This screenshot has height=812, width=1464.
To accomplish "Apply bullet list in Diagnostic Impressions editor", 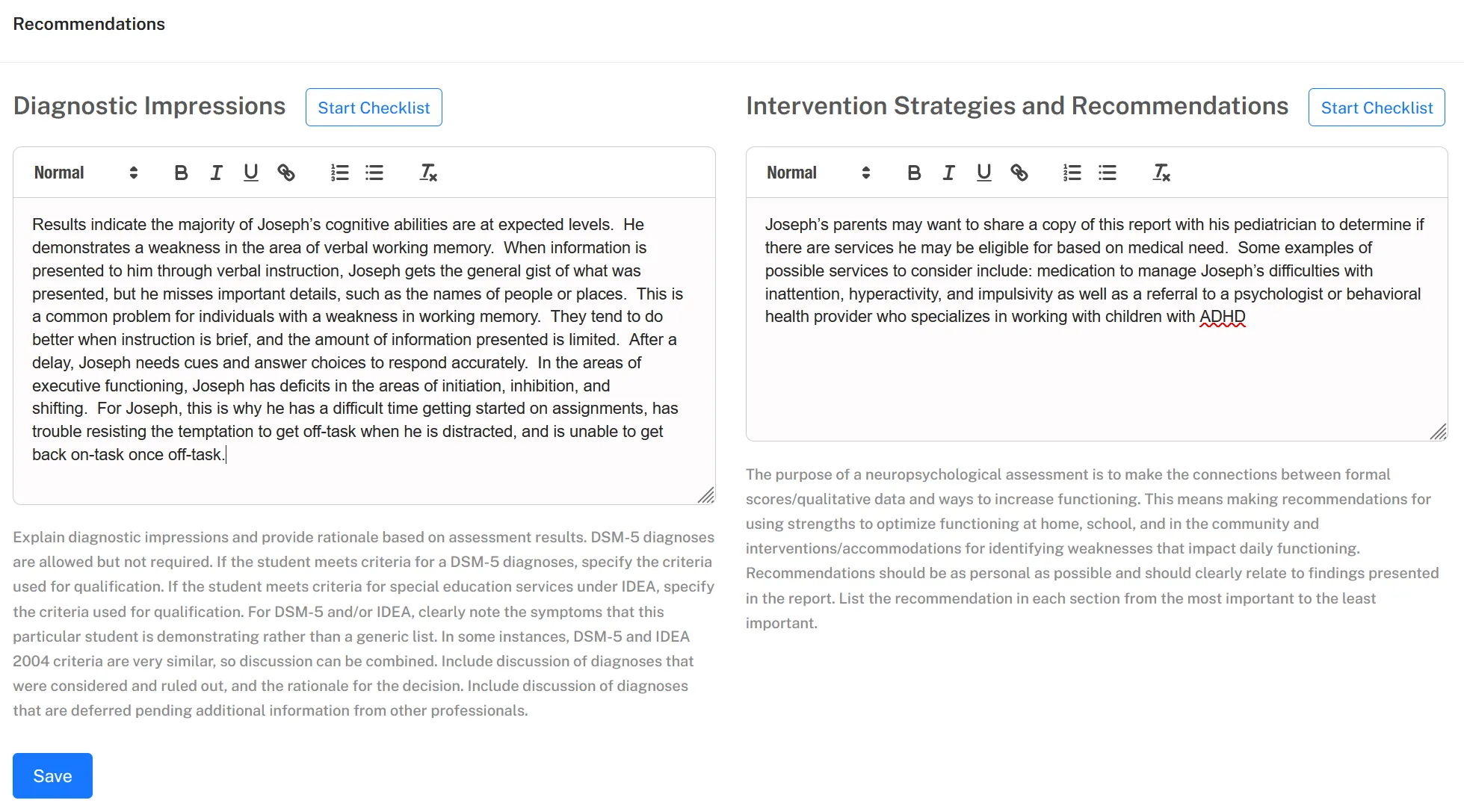I will pyautogui.click(x=374, y=173).
